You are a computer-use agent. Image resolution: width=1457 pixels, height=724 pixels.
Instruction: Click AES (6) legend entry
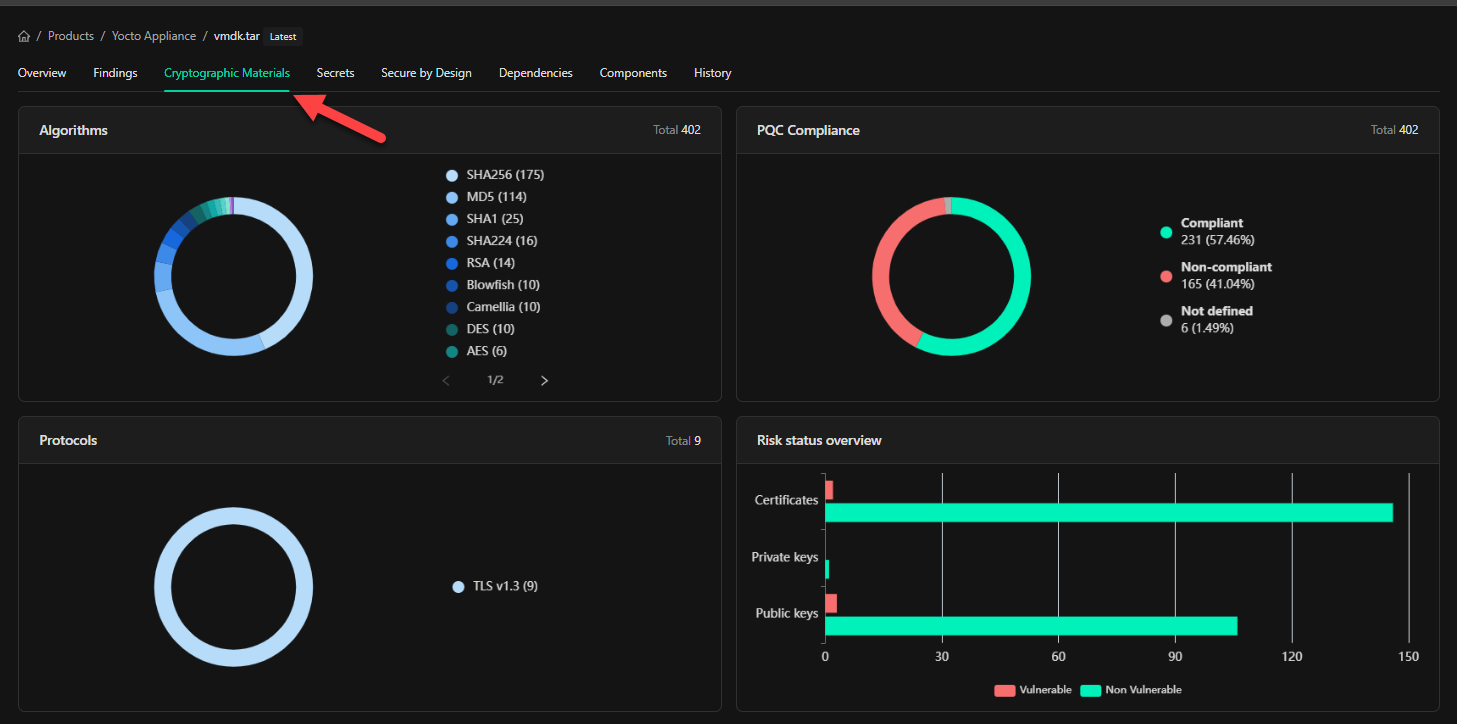click(x=477, y=351)
